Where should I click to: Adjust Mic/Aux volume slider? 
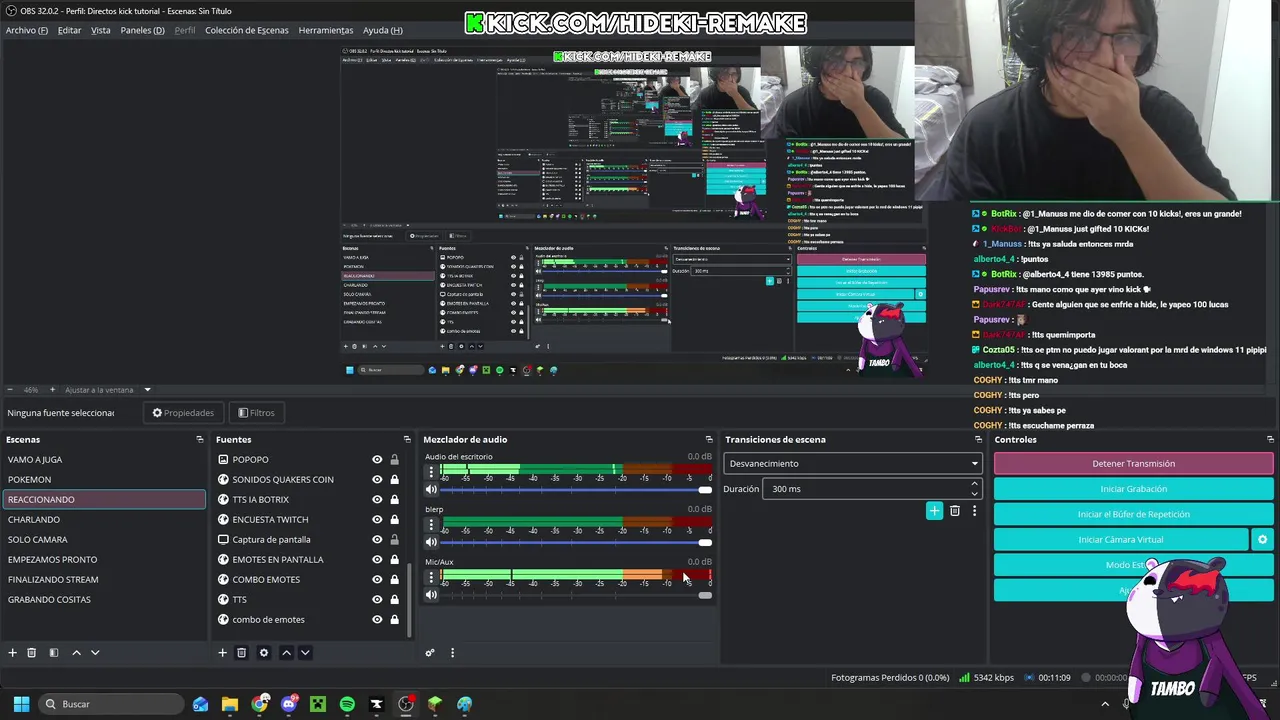(576, 596)
